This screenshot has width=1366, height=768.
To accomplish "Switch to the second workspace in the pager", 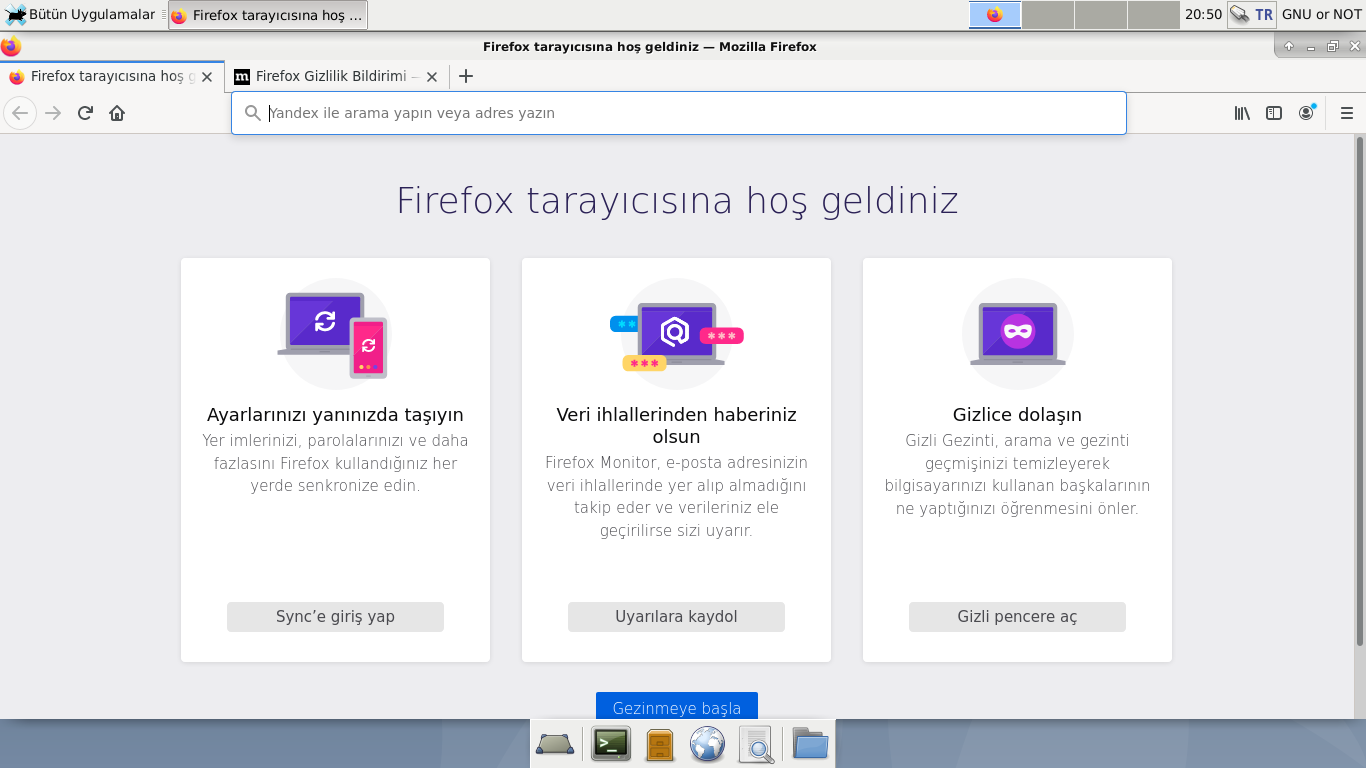I will (1048, 15).
